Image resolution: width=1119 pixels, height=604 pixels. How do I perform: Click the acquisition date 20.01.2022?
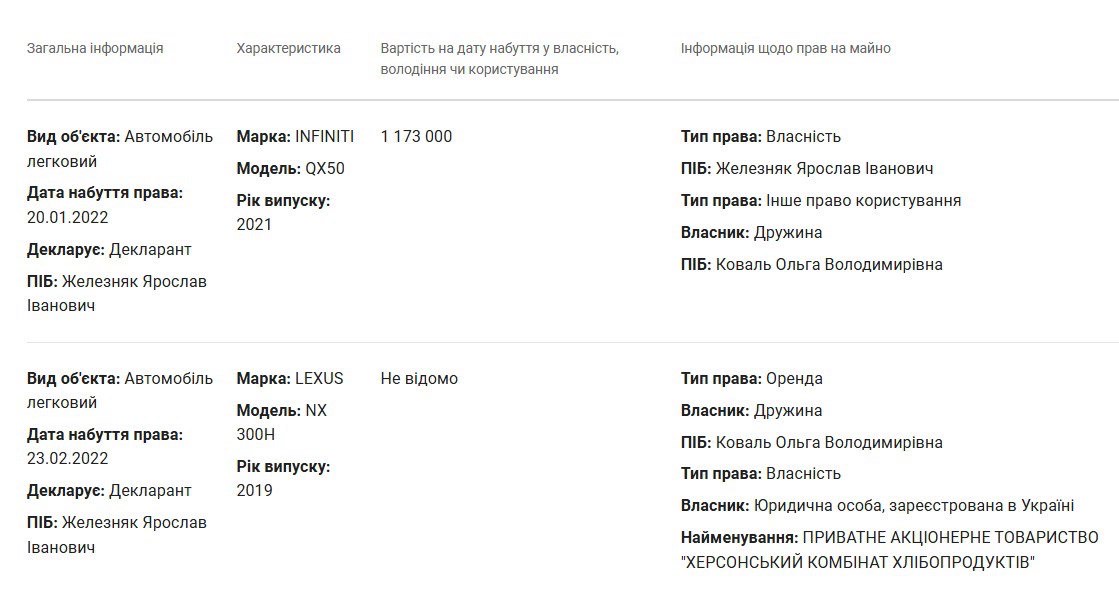click(x=67, y=217)
